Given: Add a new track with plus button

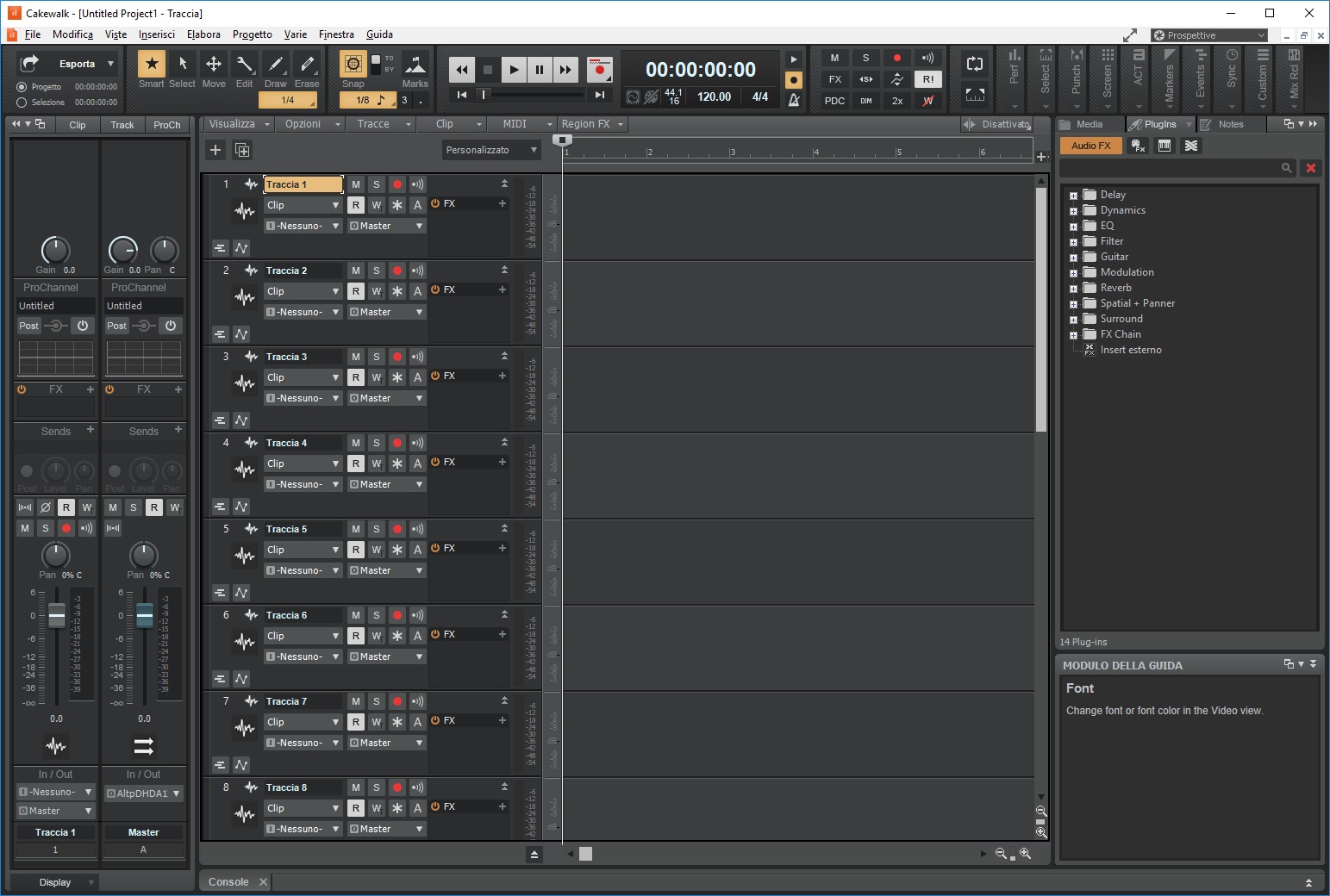Looking at the screenshot, I should tap(215, 150).
